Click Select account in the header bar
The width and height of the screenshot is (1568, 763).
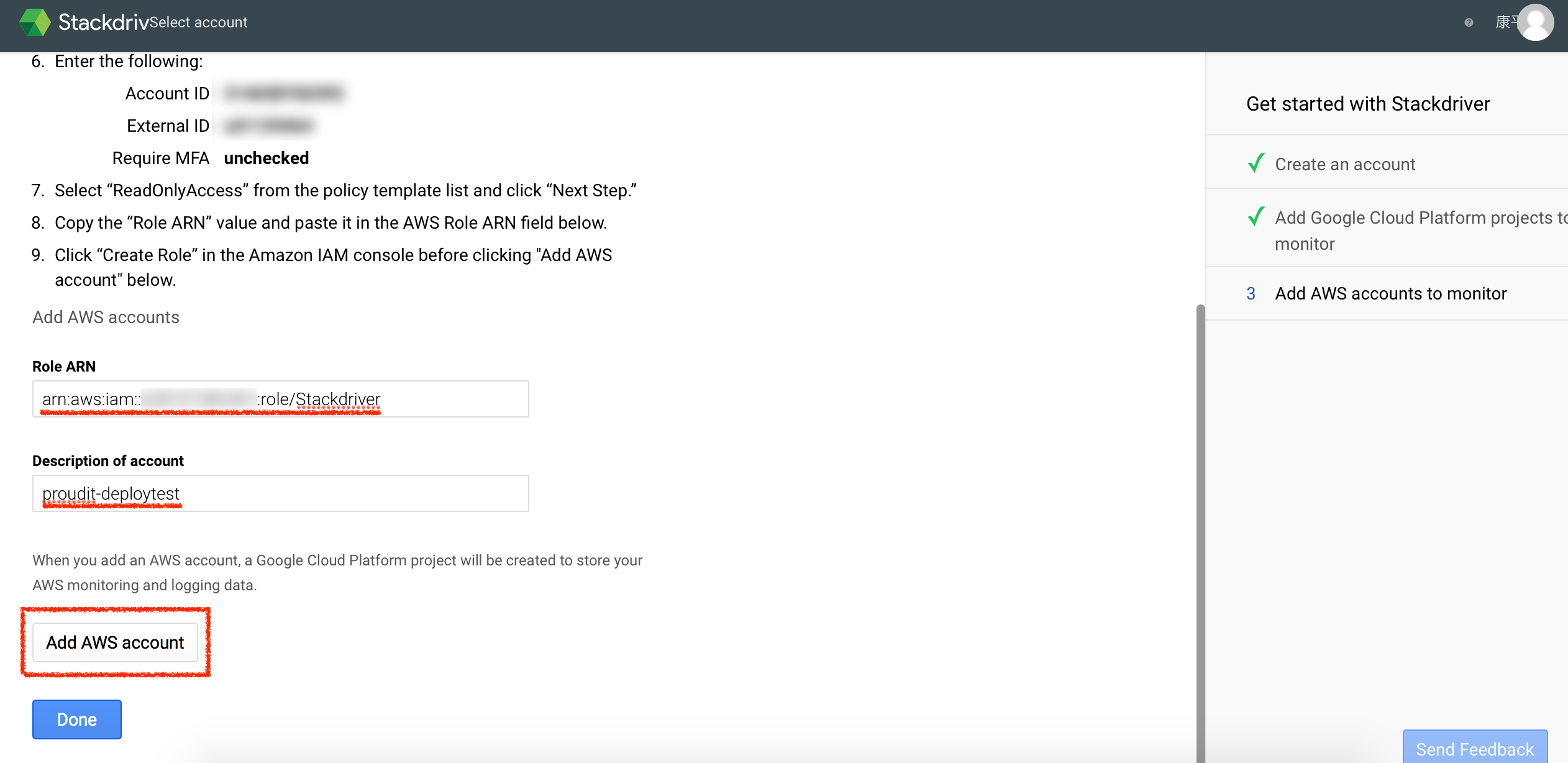tap(199, 22)
